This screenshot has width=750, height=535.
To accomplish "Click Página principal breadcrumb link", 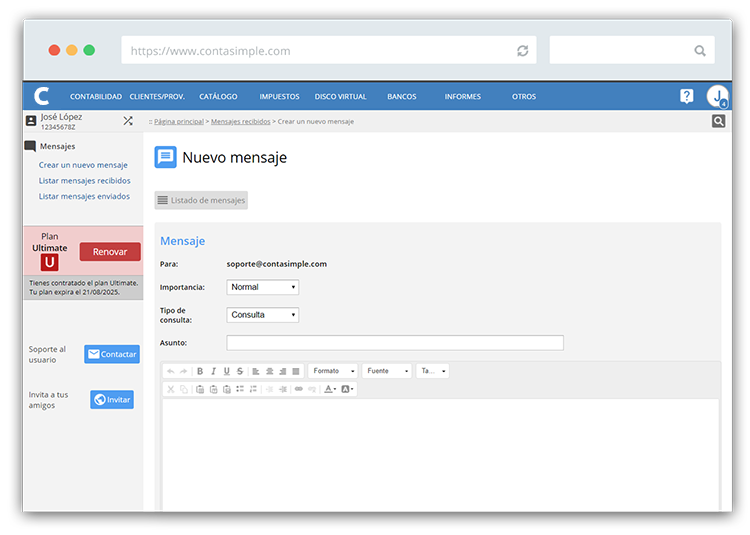I will [179, 122].
